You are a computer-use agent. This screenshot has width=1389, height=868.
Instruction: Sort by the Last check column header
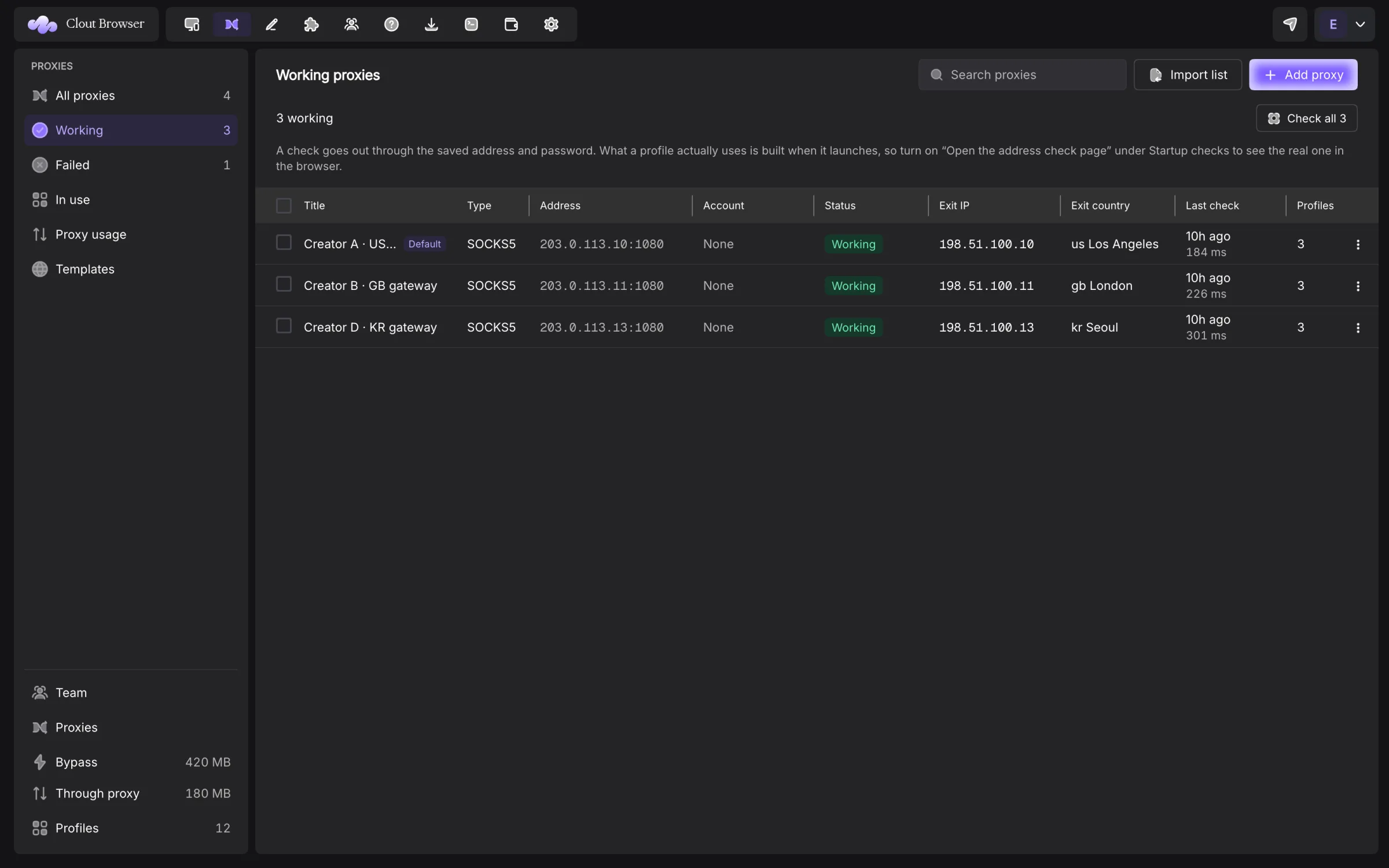[1212, 205]
